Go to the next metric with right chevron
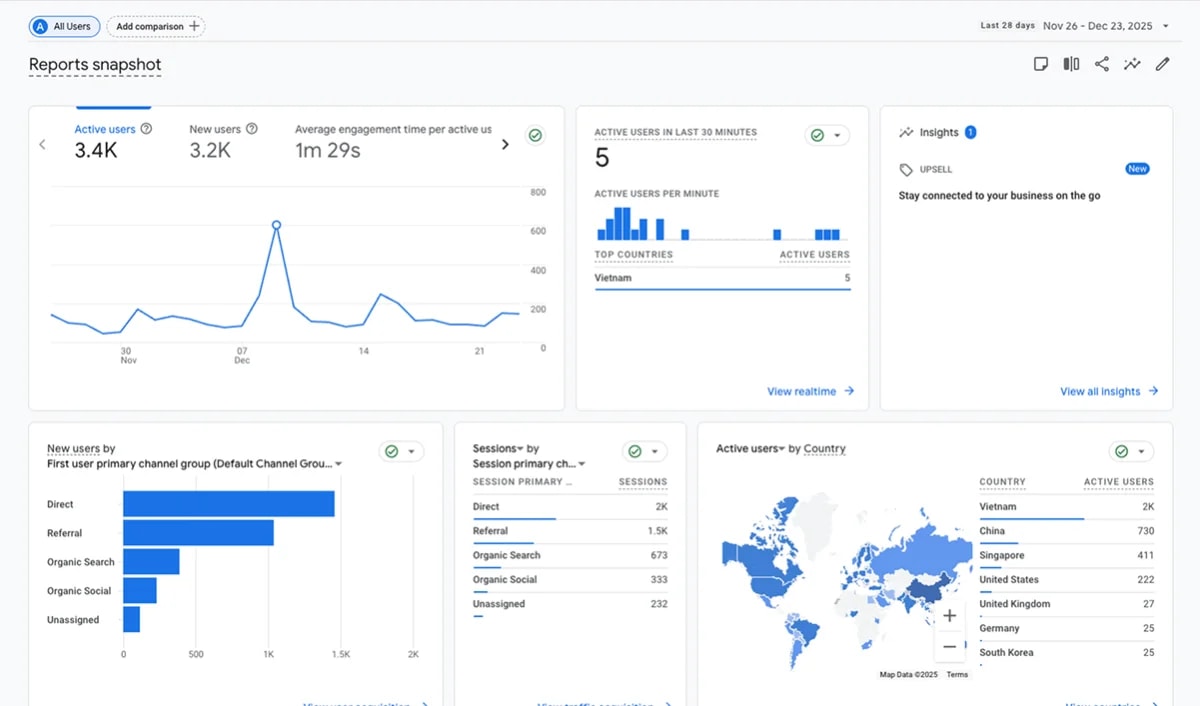This screenshot has width=1200, height=706. 505,144
